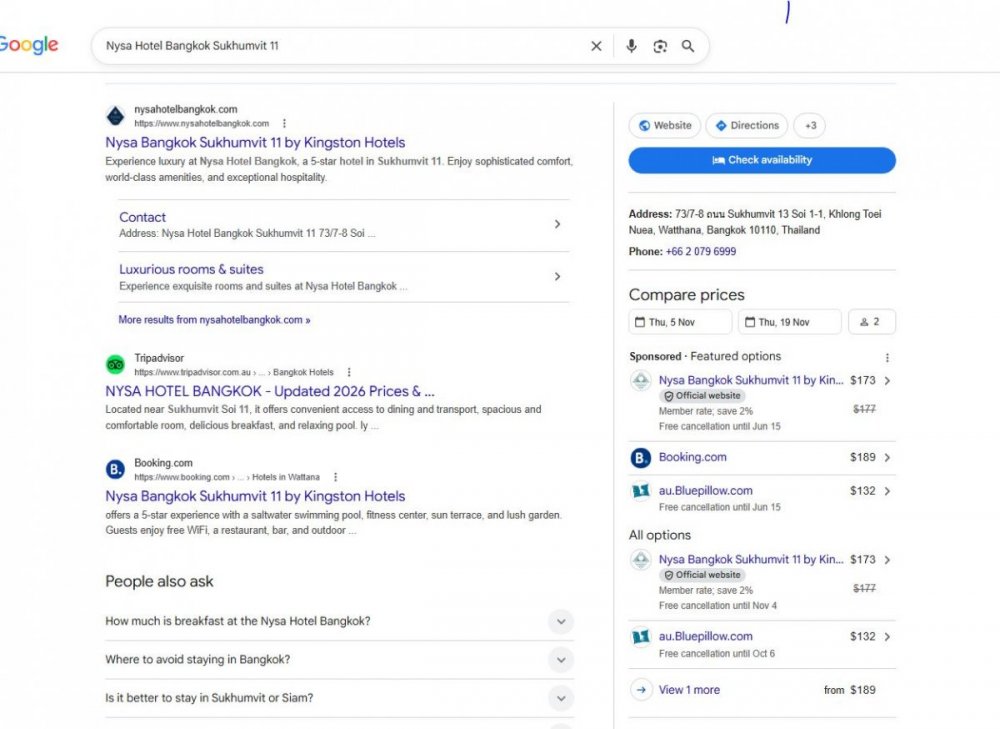Viewport: 1000px width, 729px height.
Task: Open Luxurious rooms & suites sitelink
Action: (x=191, y=269)
